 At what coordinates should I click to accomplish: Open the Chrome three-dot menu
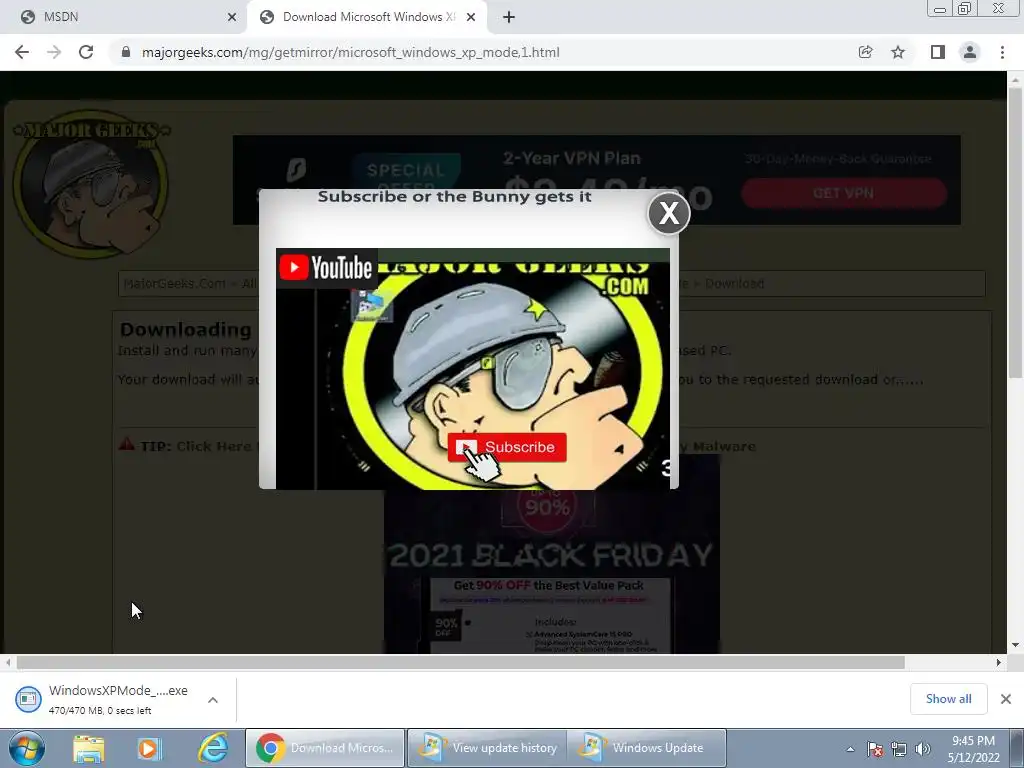[x=1002, y=52]
